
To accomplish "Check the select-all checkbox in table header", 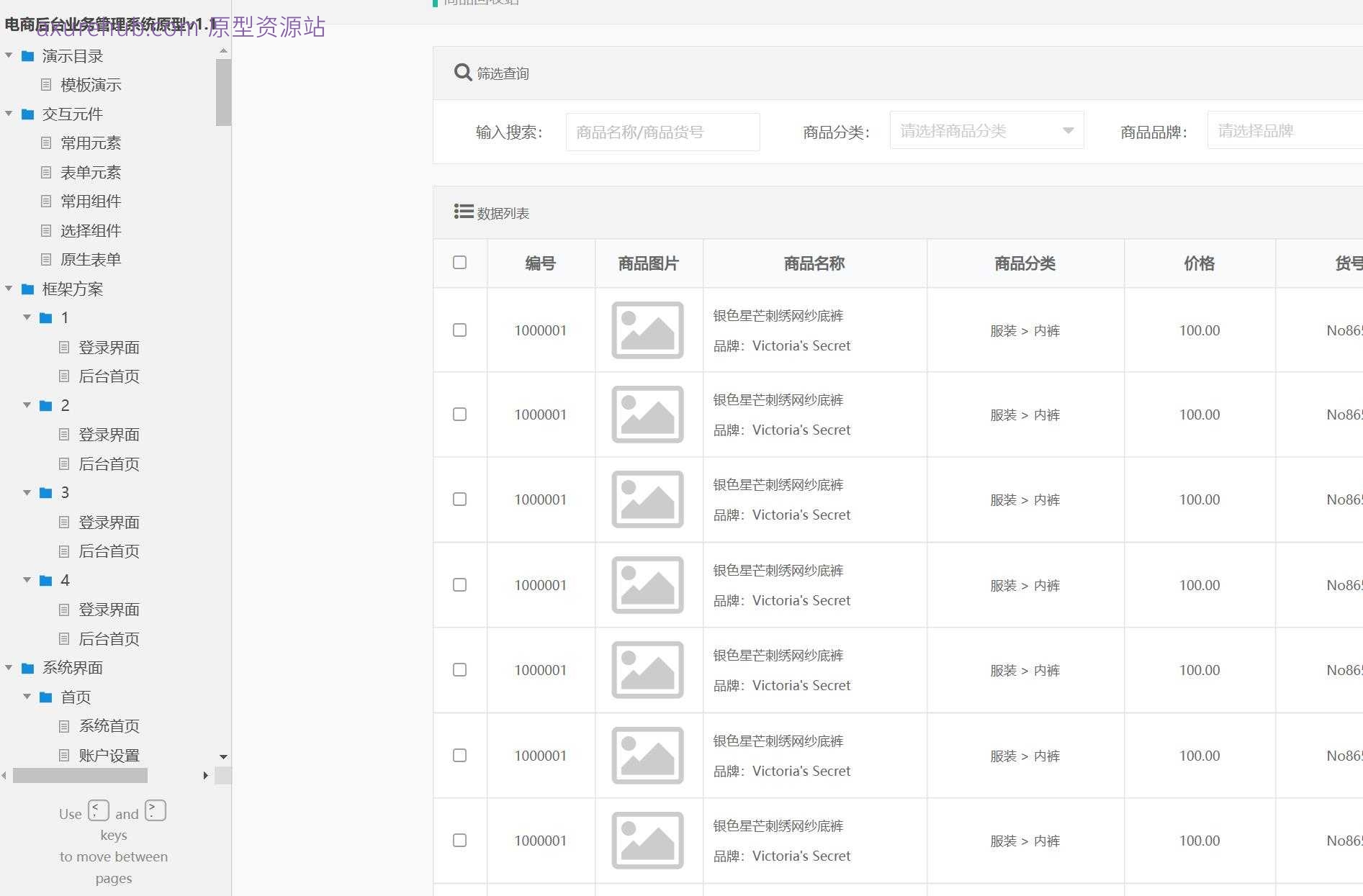I will pyautogui.click(x=459, y=263).
